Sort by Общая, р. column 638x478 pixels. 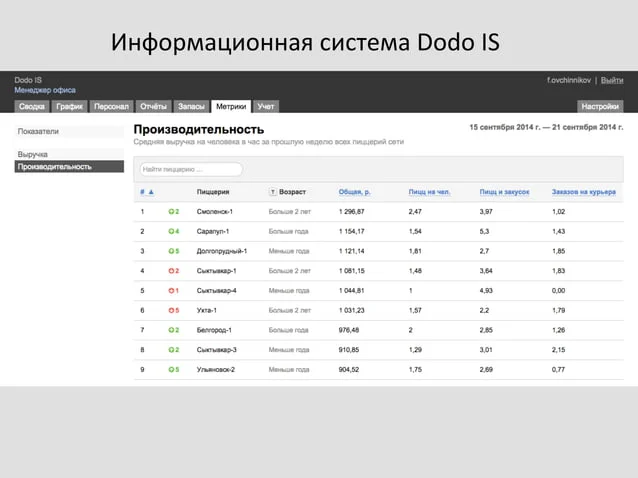[354, 192]
